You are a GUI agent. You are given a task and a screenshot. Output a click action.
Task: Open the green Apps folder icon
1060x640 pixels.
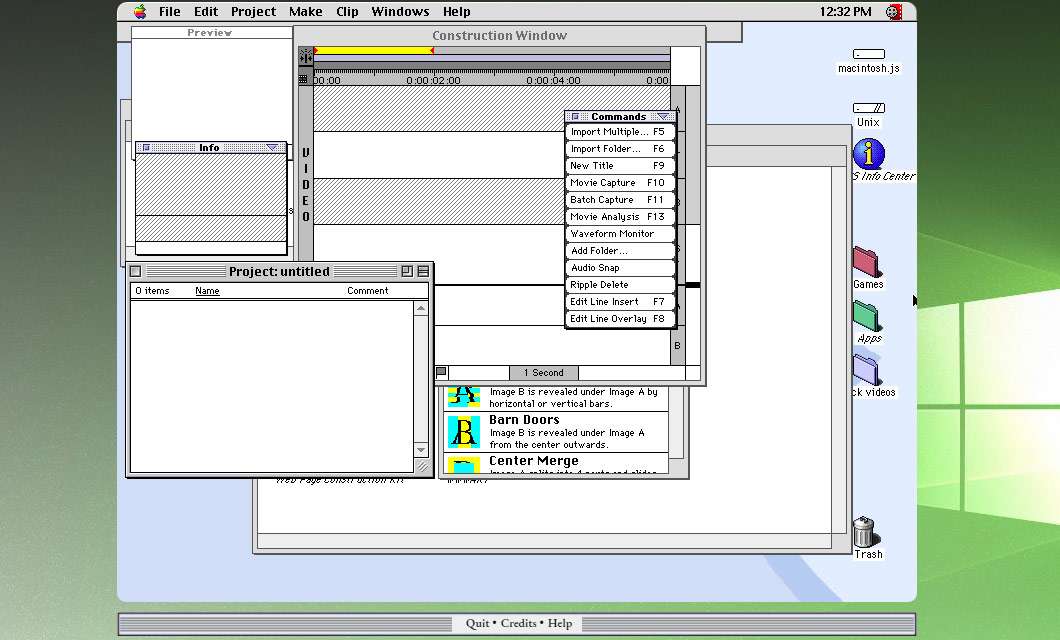pos(867,316)
